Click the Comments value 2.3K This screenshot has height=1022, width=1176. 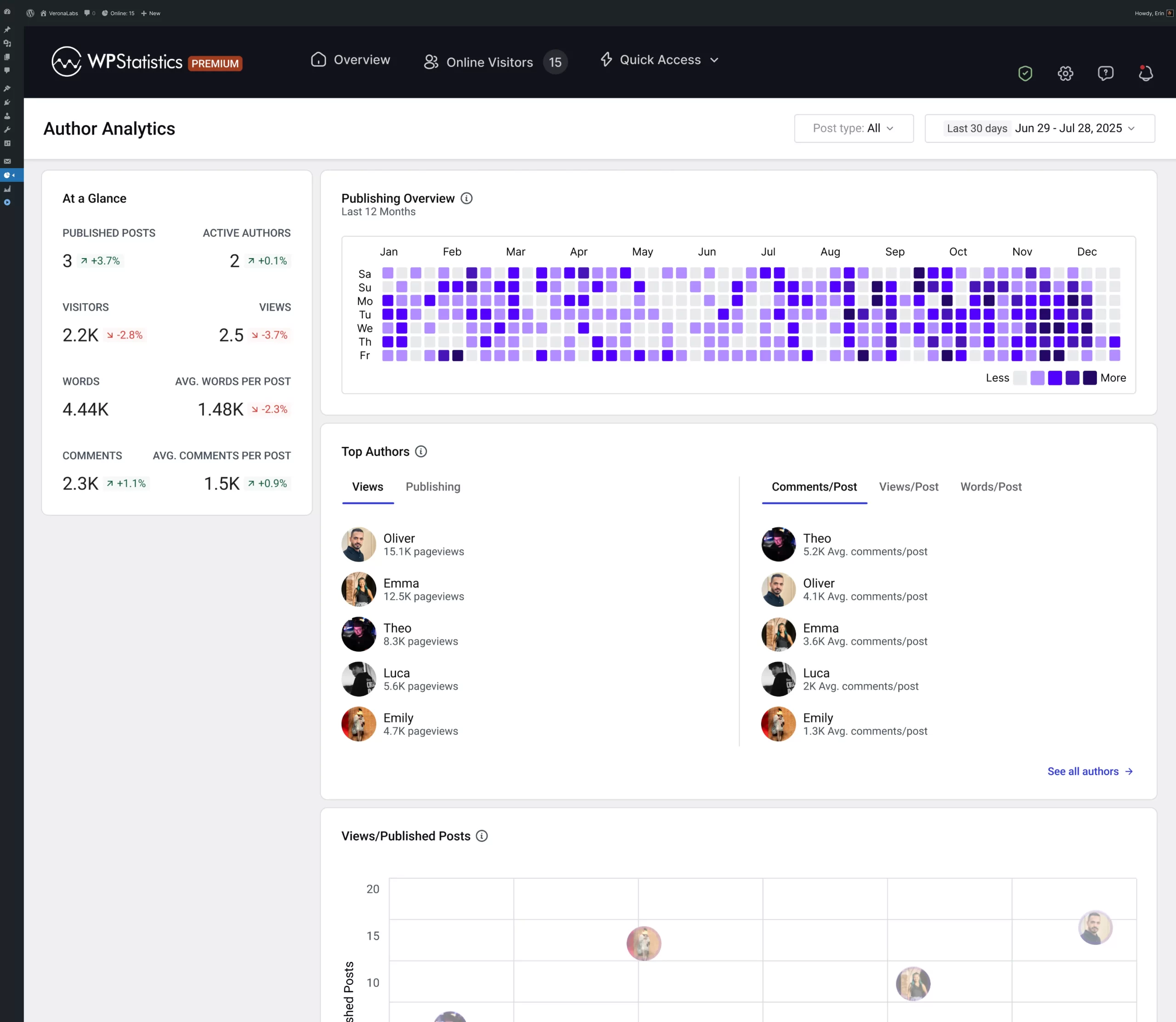pos(80,484)
